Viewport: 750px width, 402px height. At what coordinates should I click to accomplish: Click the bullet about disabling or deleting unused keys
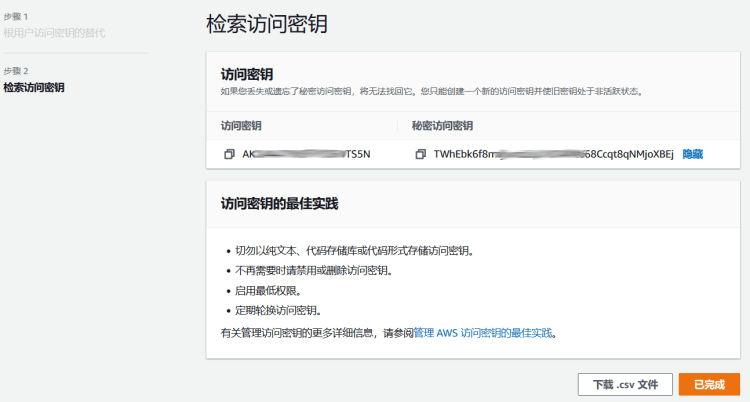click(x=312, y=270)
